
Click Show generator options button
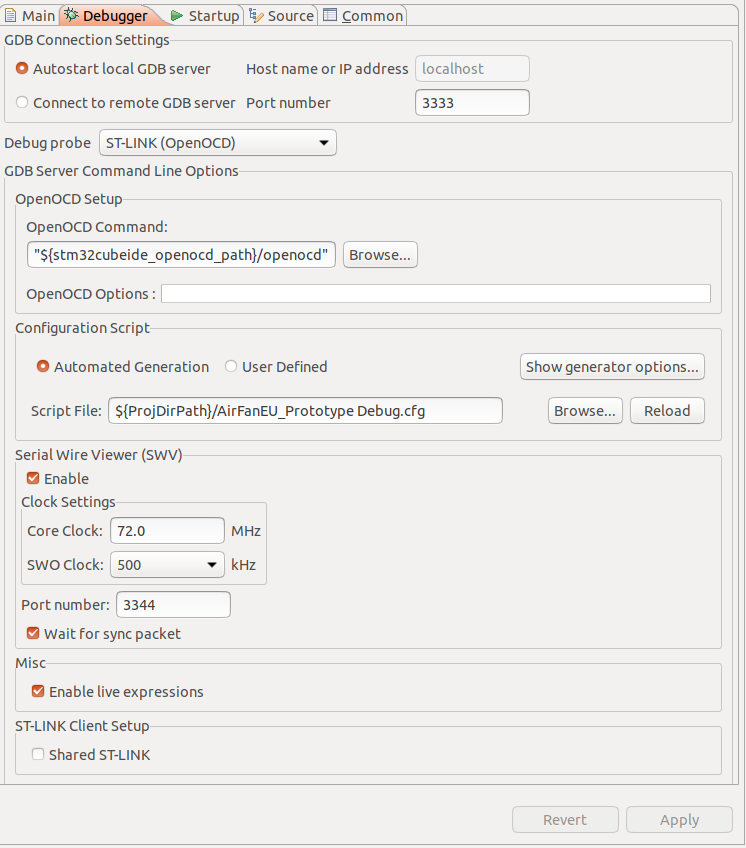coord(612,367)
